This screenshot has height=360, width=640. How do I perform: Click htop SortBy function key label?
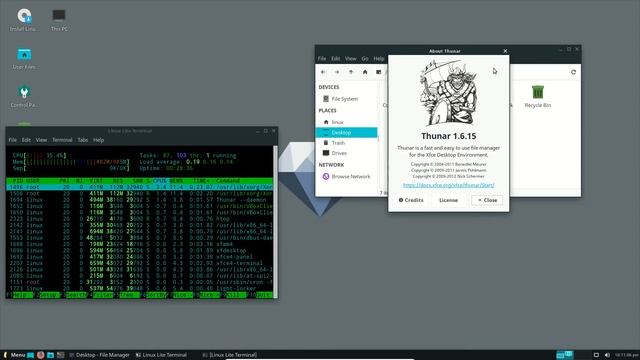(156, 295)
